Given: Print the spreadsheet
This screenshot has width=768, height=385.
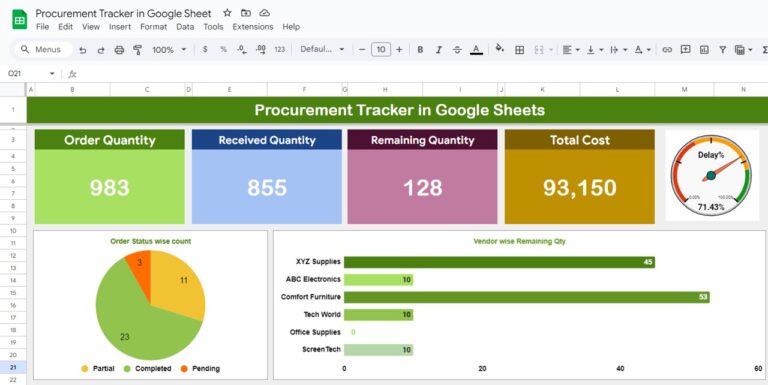Looking at the screenshot, I should click(x=119, y=49).
